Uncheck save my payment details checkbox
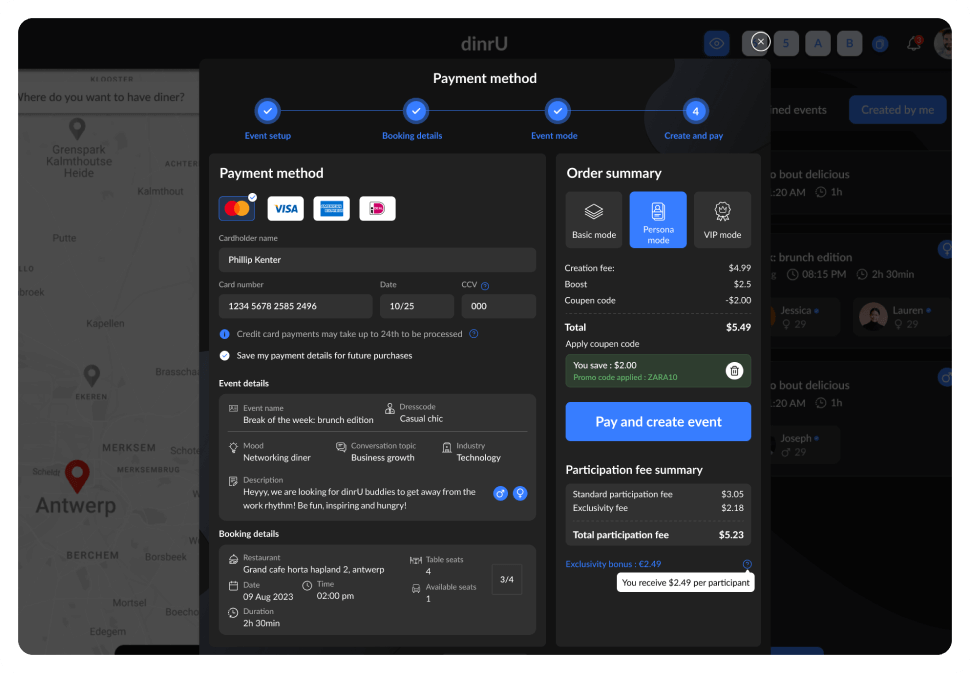 224,355
